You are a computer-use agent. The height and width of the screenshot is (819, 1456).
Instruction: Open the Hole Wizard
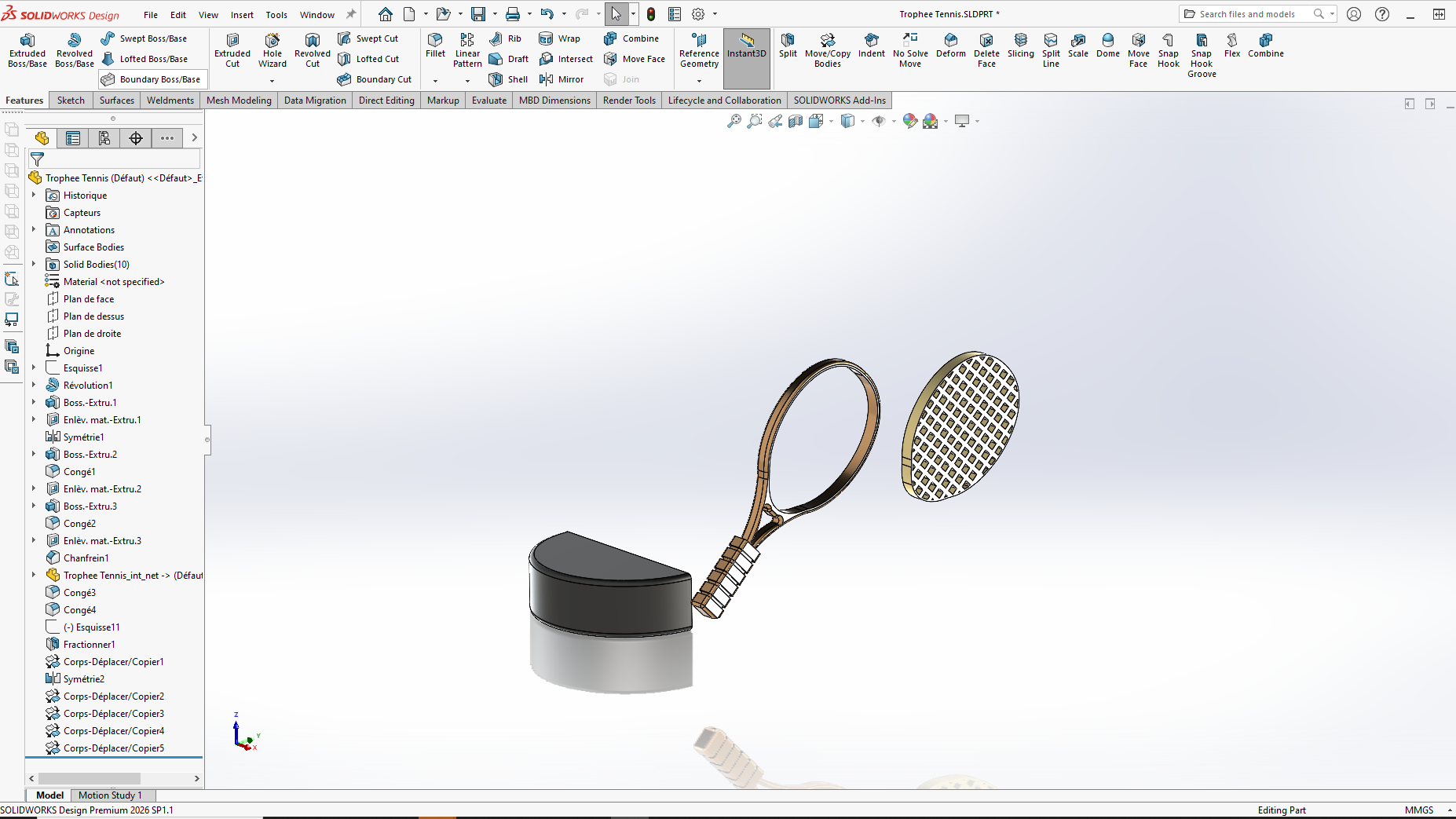click(273, 50)
